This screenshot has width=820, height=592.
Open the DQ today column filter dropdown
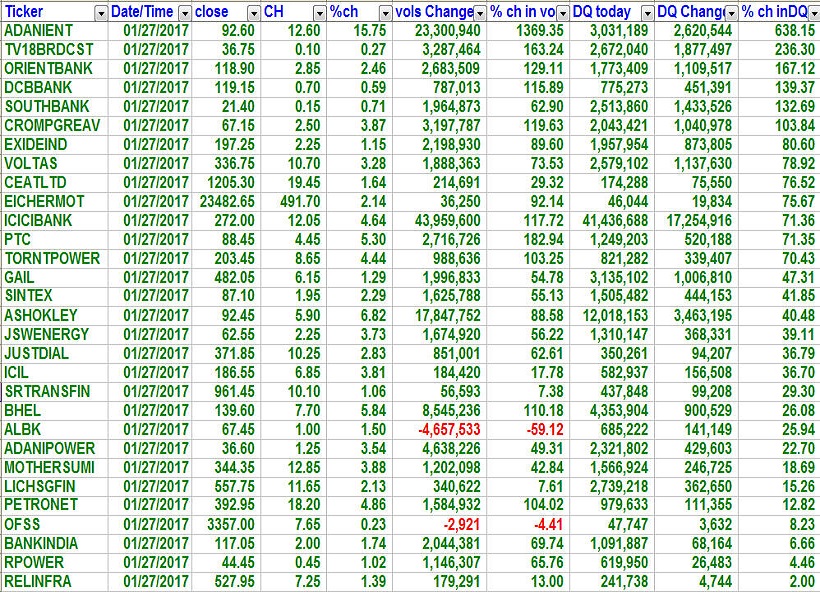pos(647,13)
